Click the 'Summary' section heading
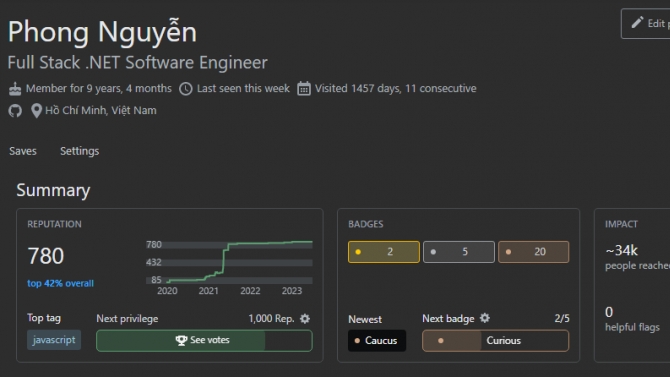Screen dimensions: 670x377 click(53, 191)
